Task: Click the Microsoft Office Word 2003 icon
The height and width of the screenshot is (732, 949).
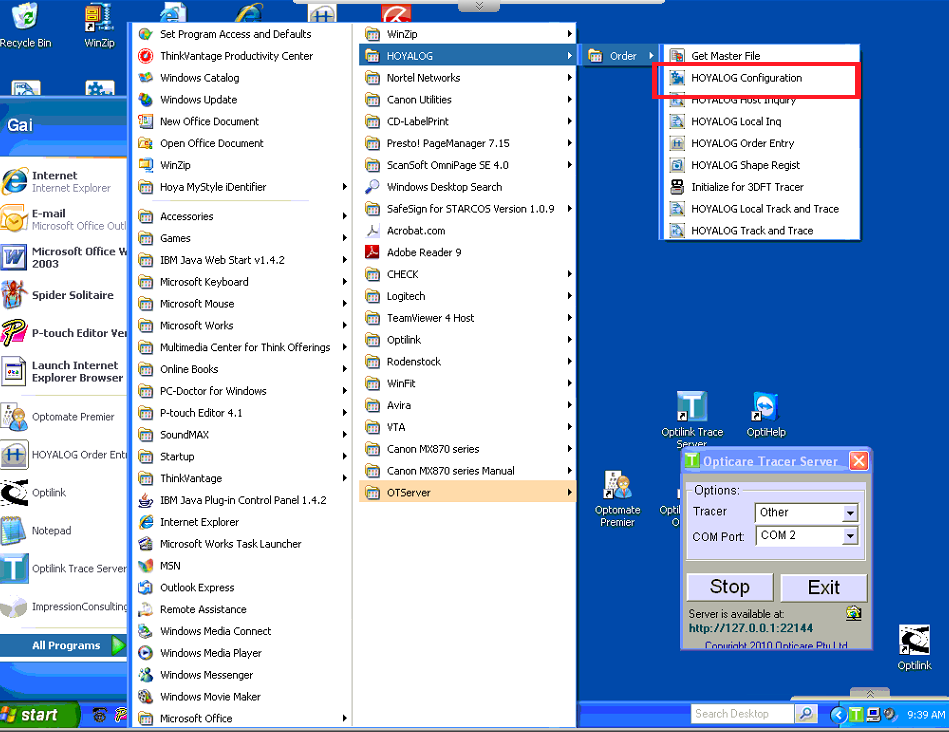Action: tap(15, 257)
